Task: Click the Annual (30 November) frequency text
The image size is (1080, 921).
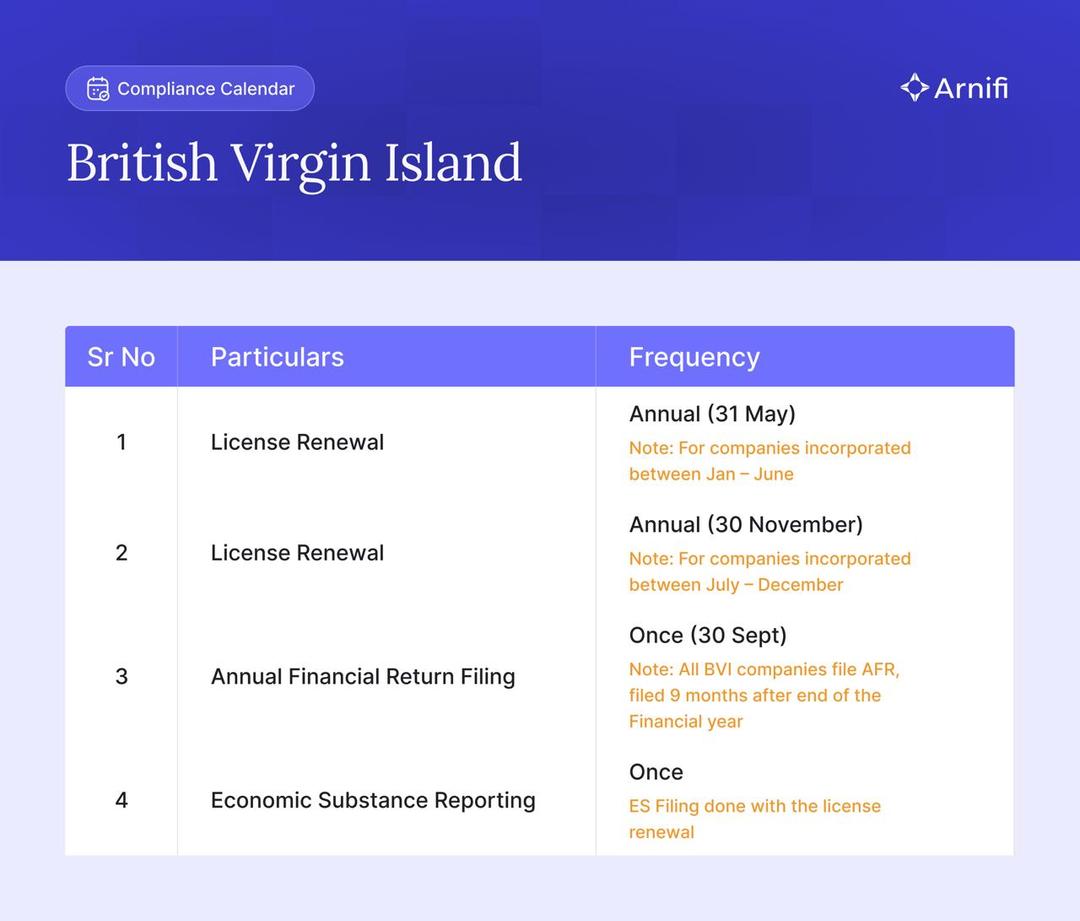Action: (x=746, y=525)
